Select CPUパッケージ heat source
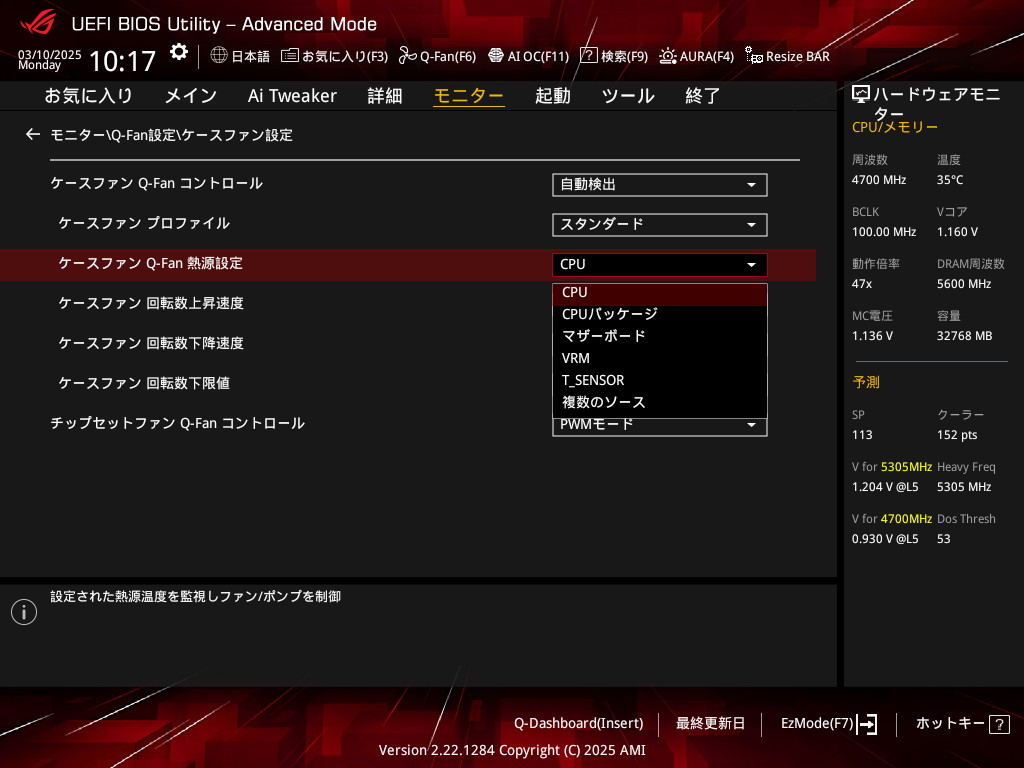Image resolution: width=1024 pixels, height=768 pixels. point(660,314)
